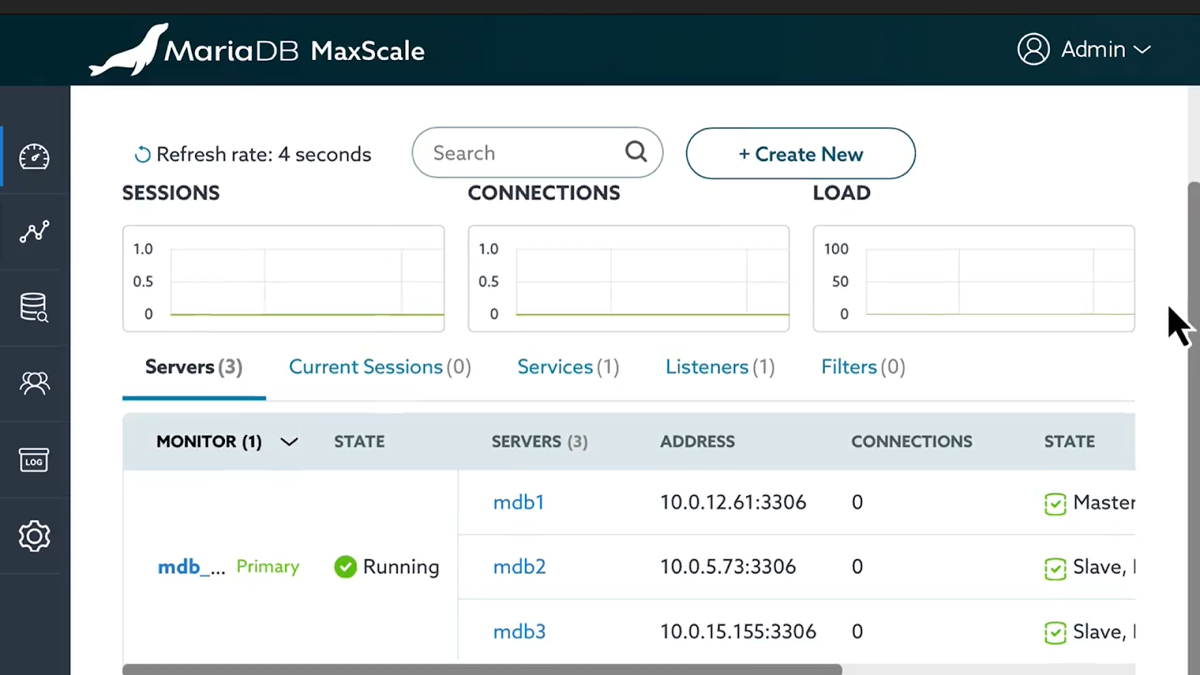Click the search magnifier icon
The height and width of the screenshot is (675, 1200).
[636, 152]
